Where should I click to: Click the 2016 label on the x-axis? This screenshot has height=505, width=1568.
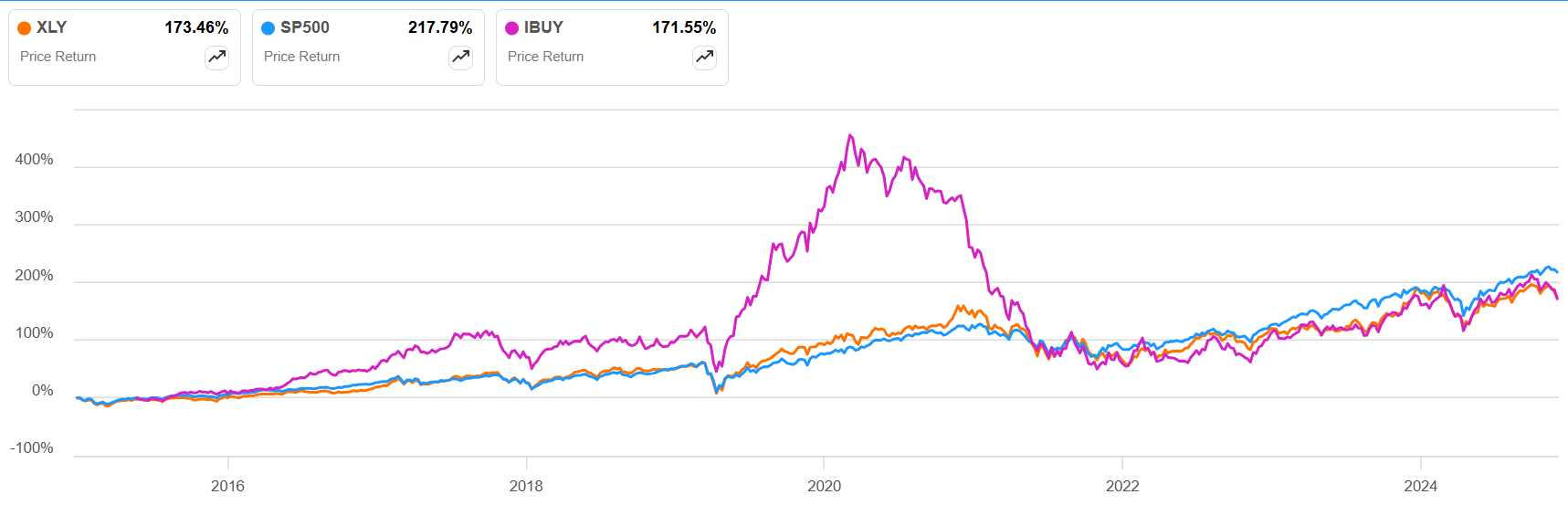227,486
